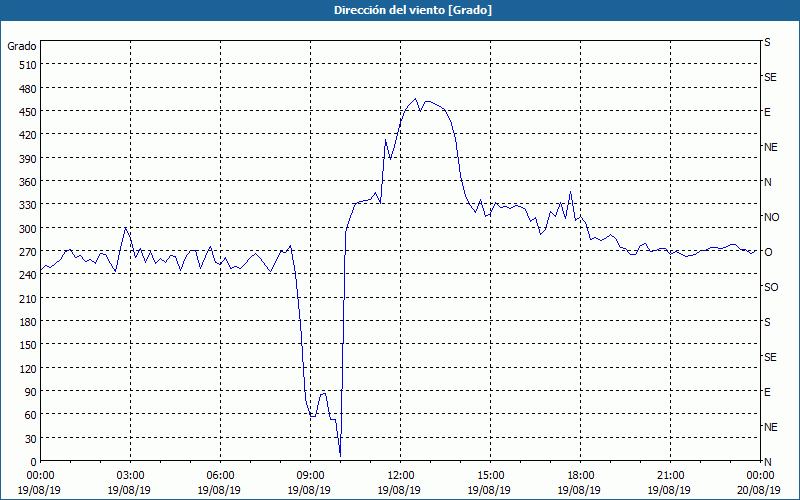The height and width of the screenshot is (500, 800).
Task: Select the 'S' compass label at the chart top
Action: 767,42
